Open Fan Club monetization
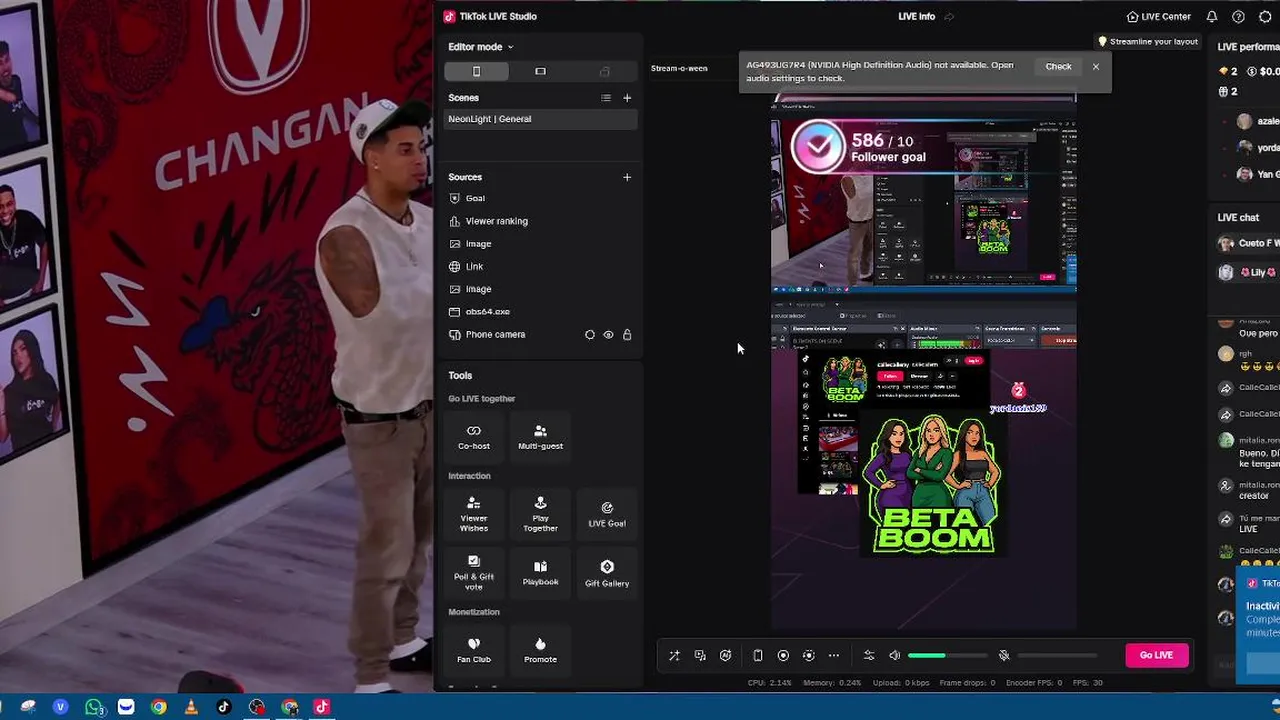 [474, 650]
